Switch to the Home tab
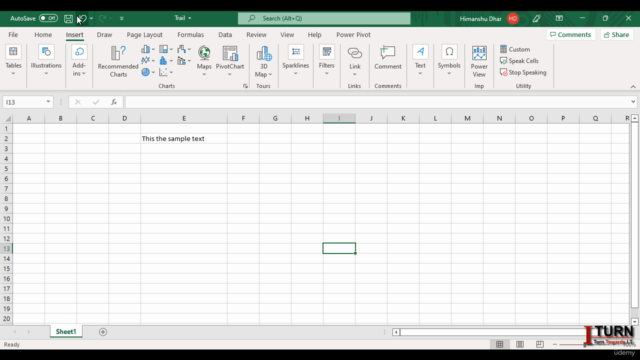This screenshot has height=360, width=640. [x=43, y=35]
